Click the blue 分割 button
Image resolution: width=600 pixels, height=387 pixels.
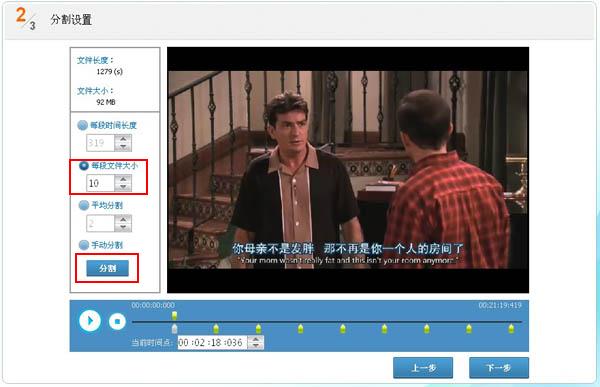tap(108, 268)
